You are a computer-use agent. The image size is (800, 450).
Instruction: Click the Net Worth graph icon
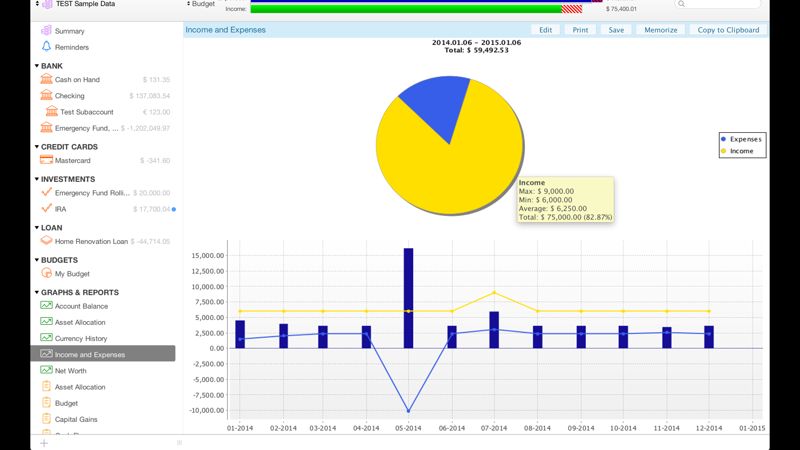click(46, 370)
